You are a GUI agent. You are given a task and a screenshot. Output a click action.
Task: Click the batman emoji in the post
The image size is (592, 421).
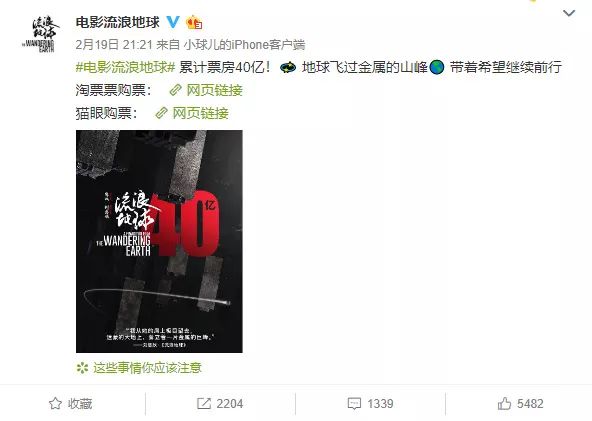pos(288,68)
